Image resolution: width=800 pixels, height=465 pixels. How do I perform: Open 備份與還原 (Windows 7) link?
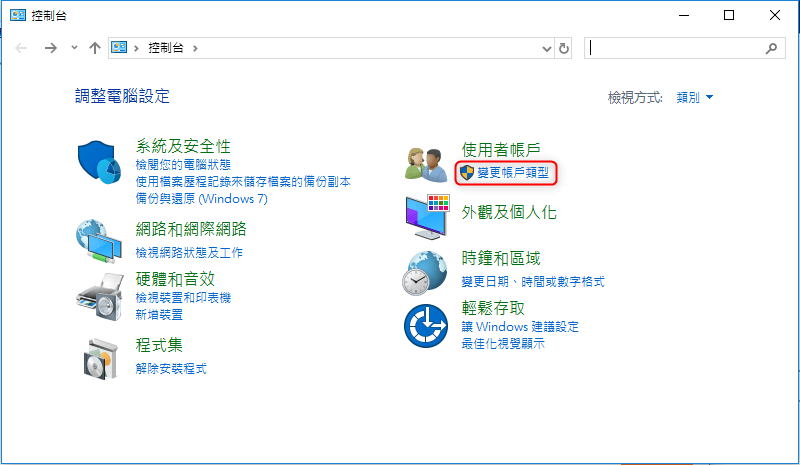(x=201, y=198)
